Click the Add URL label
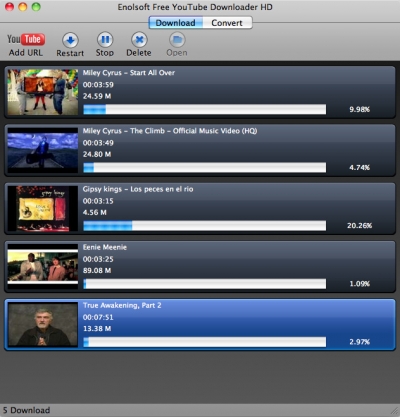This screenshot has width=400, height=418. pyautogui.click(x=26, y=53)
